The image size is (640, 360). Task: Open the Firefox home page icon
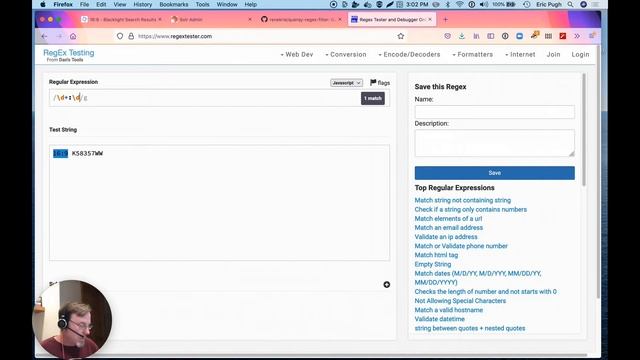(x=73, y=36)
